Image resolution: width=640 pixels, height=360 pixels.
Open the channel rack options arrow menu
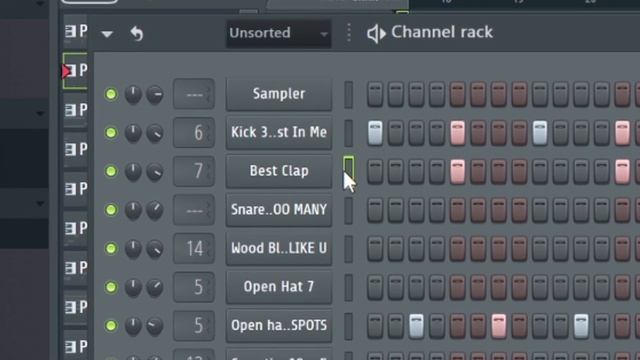[107, 34]
